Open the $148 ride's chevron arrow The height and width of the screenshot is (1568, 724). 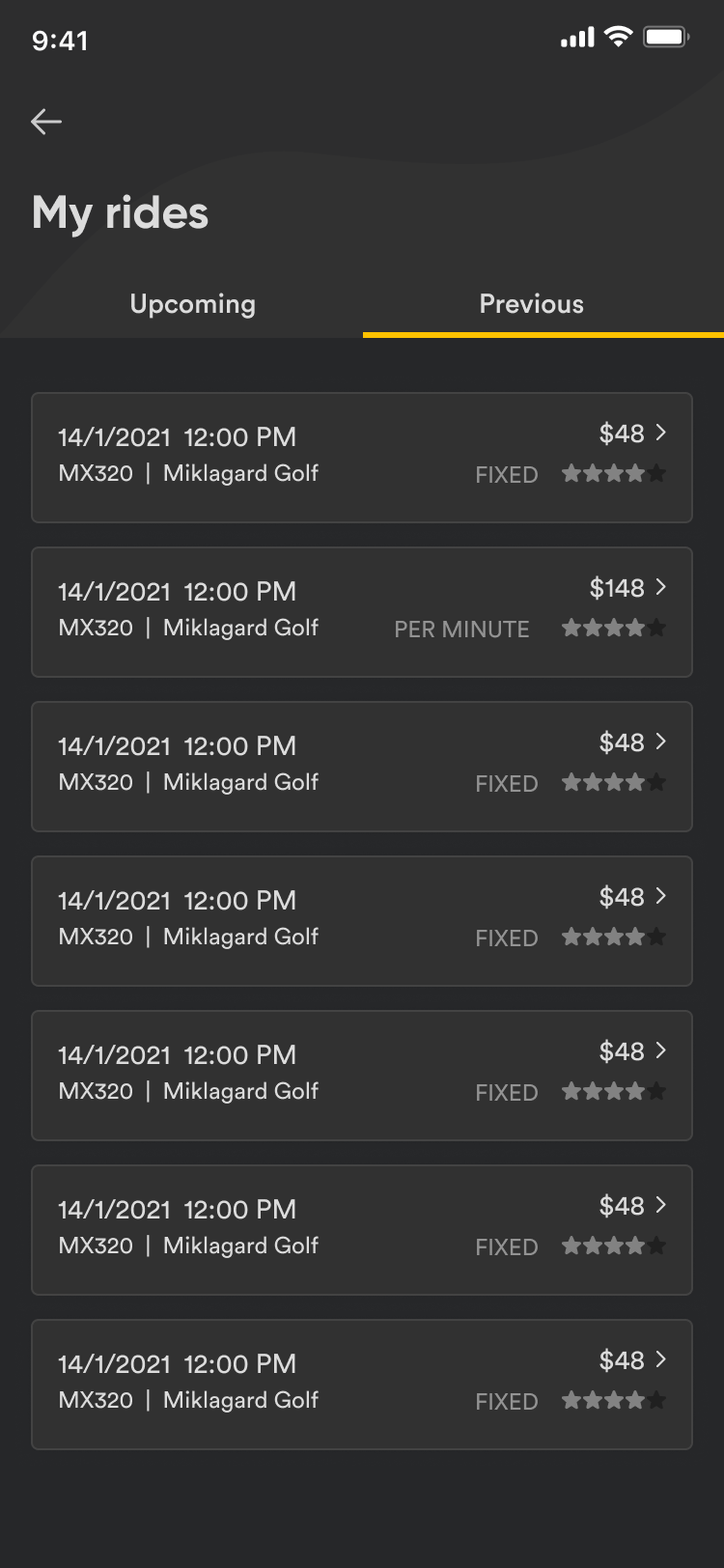[661, 587]
